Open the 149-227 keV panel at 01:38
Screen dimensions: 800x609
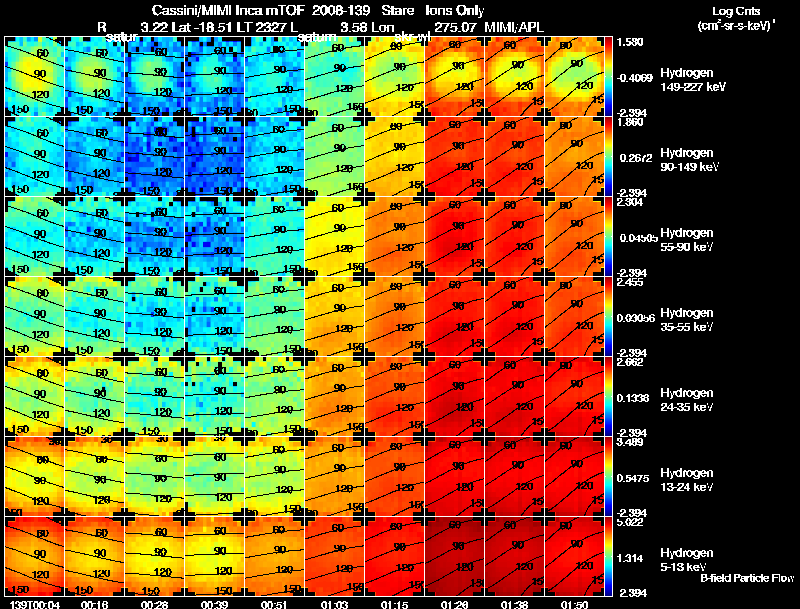click(x=514, y=77)
